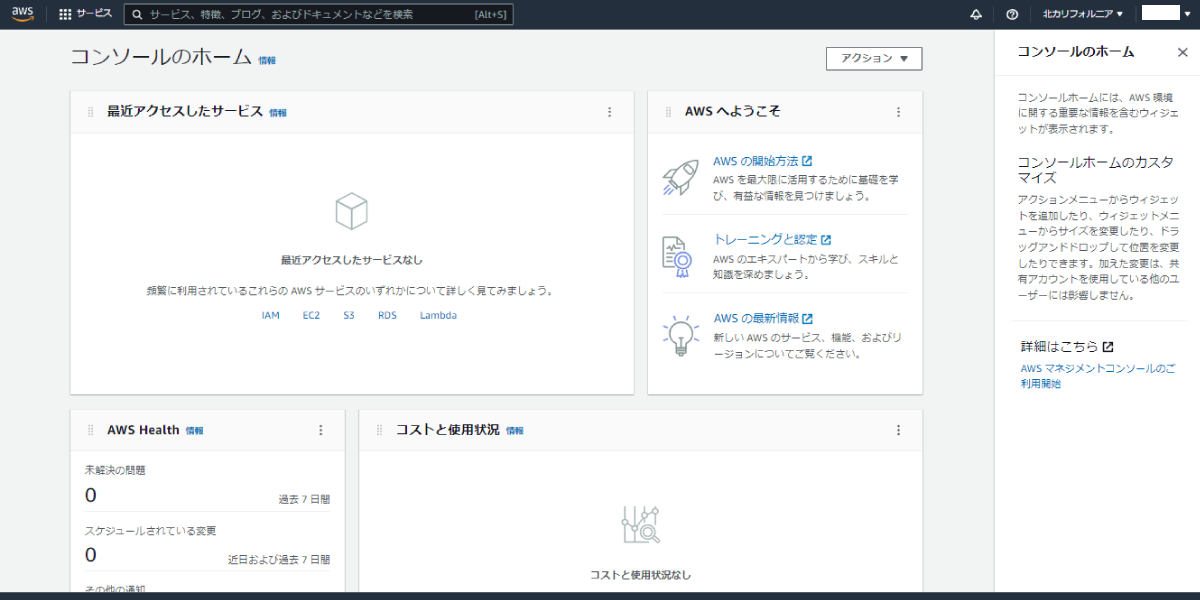Click 情報 link next to コンソールのホーム title

(x=267, y=61)
